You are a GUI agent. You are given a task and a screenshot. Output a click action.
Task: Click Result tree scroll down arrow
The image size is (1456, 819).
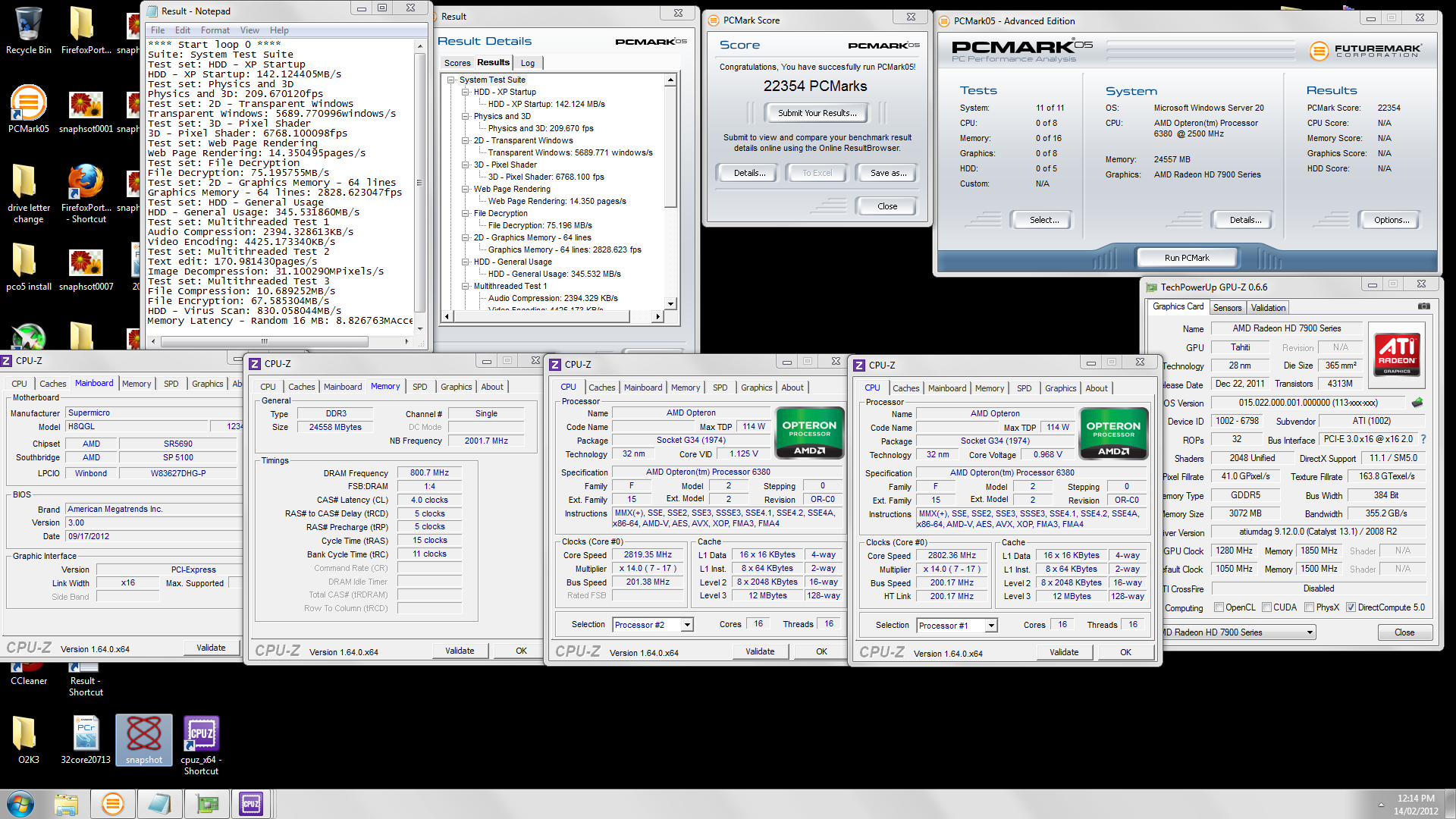pyautogui.click(x=670, y=304)
